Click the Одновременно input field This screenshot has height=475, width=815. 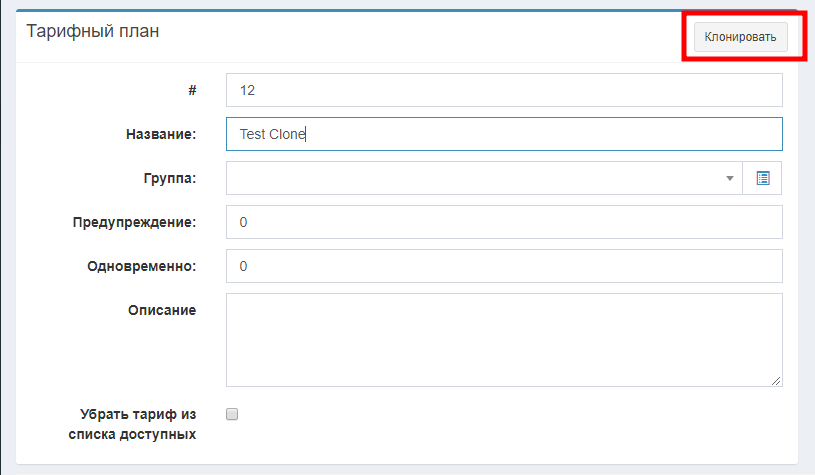504,266
